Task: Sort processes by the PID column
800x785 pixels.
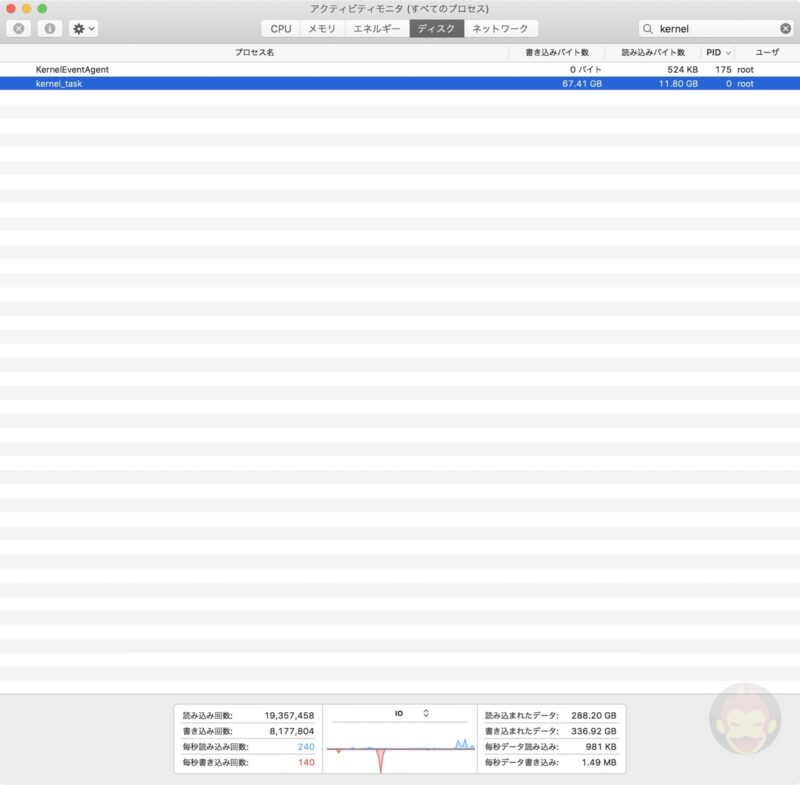Action: [x=712, y=50]
